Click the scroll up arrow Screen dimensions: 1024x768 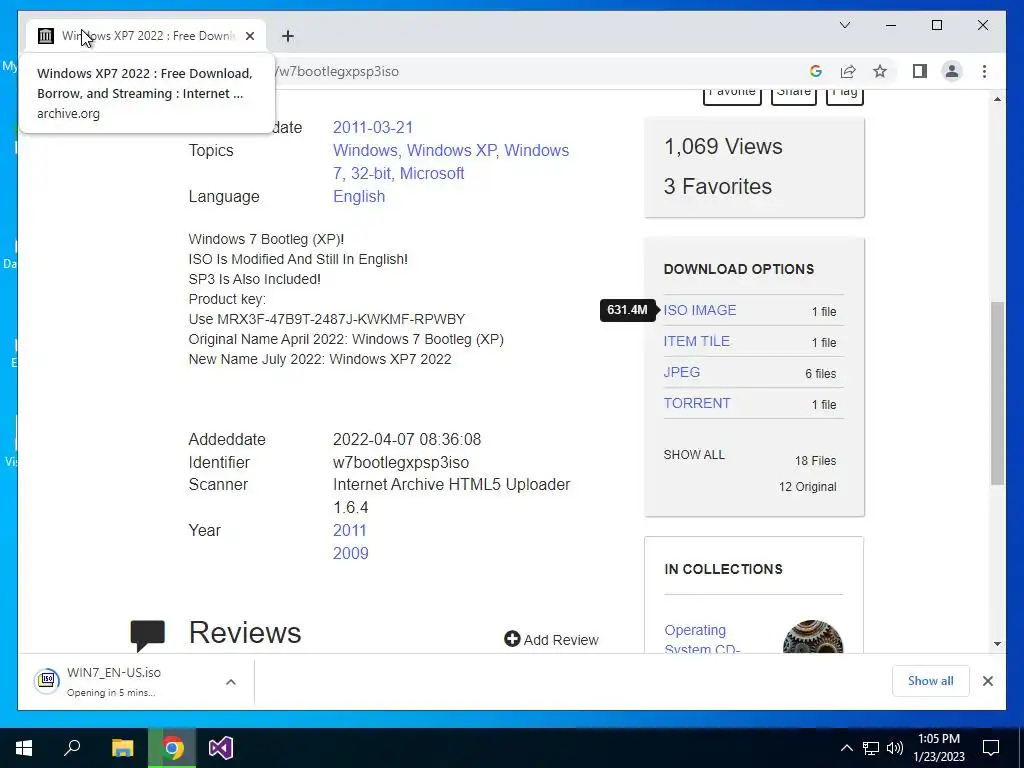pos(997,99)
